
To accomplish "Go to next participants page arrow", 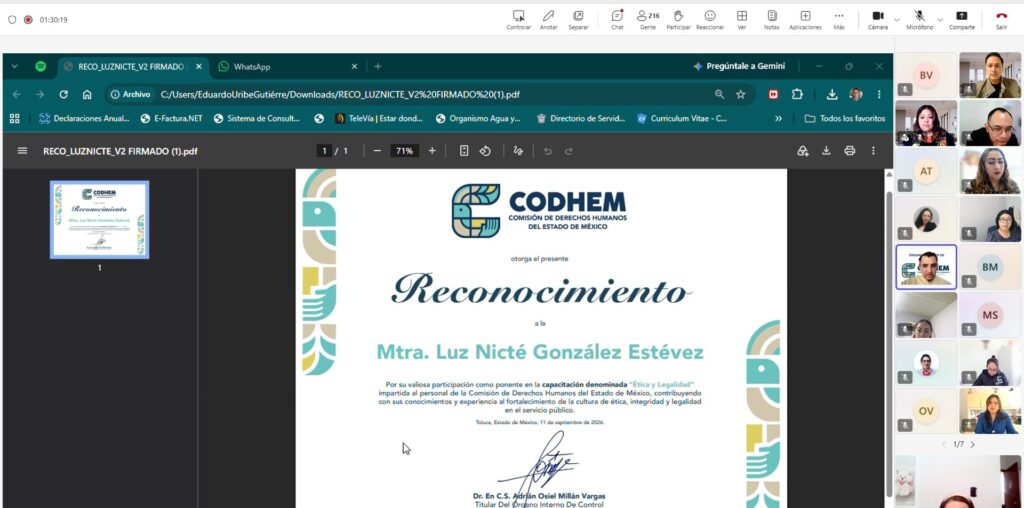I will tap(973, 444).
